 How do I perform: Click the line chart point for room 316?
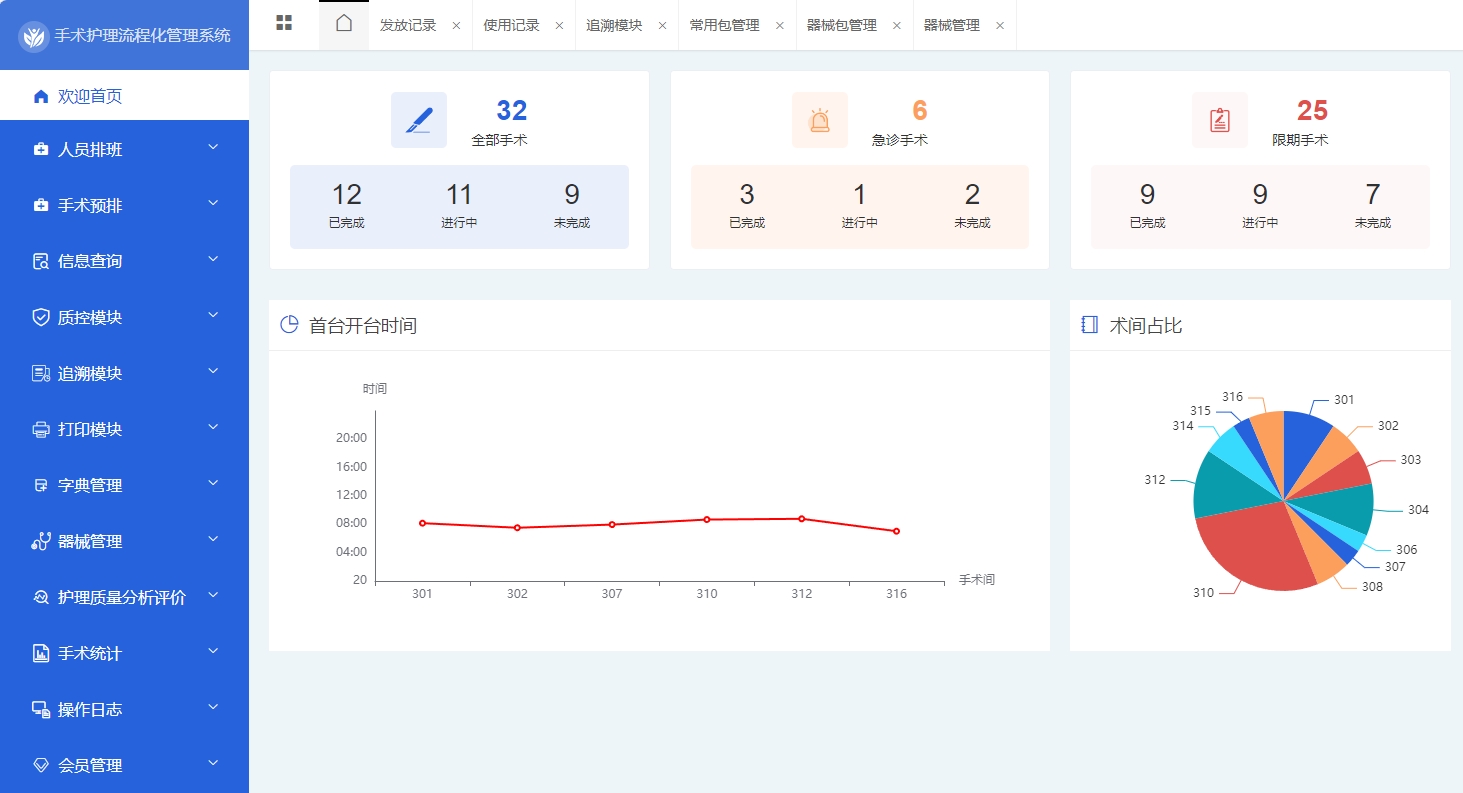pyautogui.click(x=896, y=531)
